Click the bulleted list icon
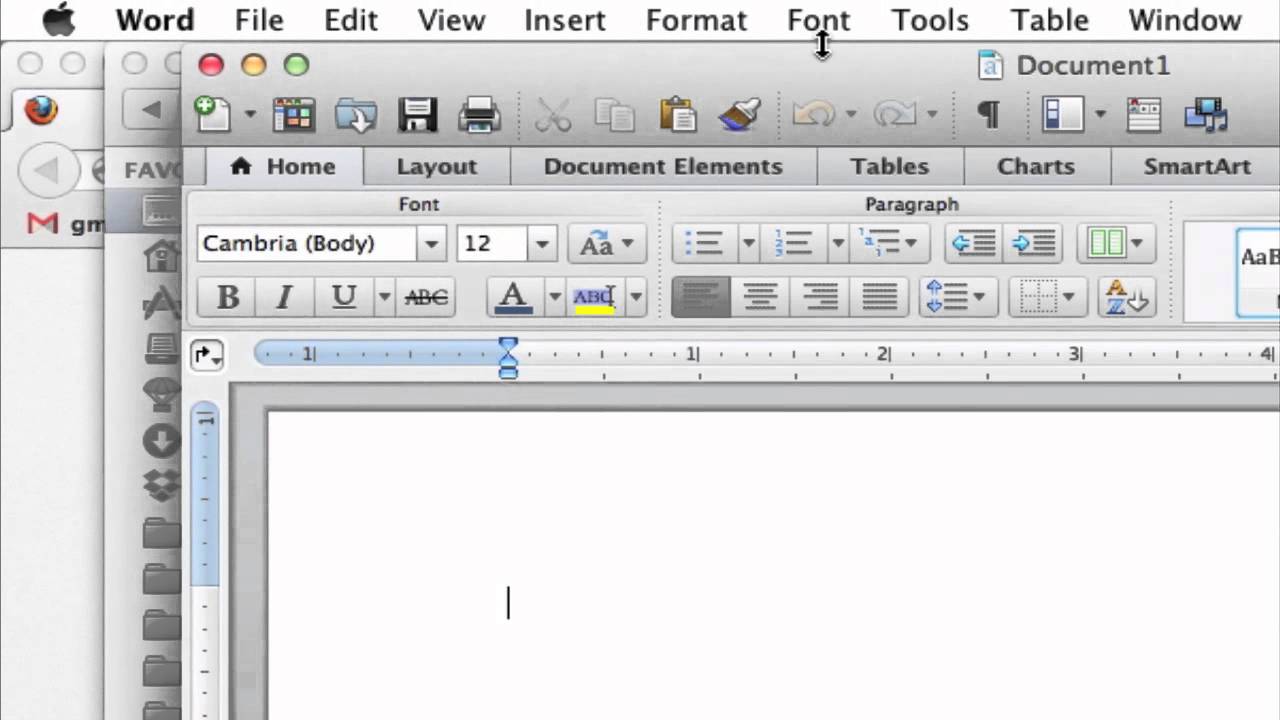This screenshot has width=1280, height=720. [x=705, y=243]
